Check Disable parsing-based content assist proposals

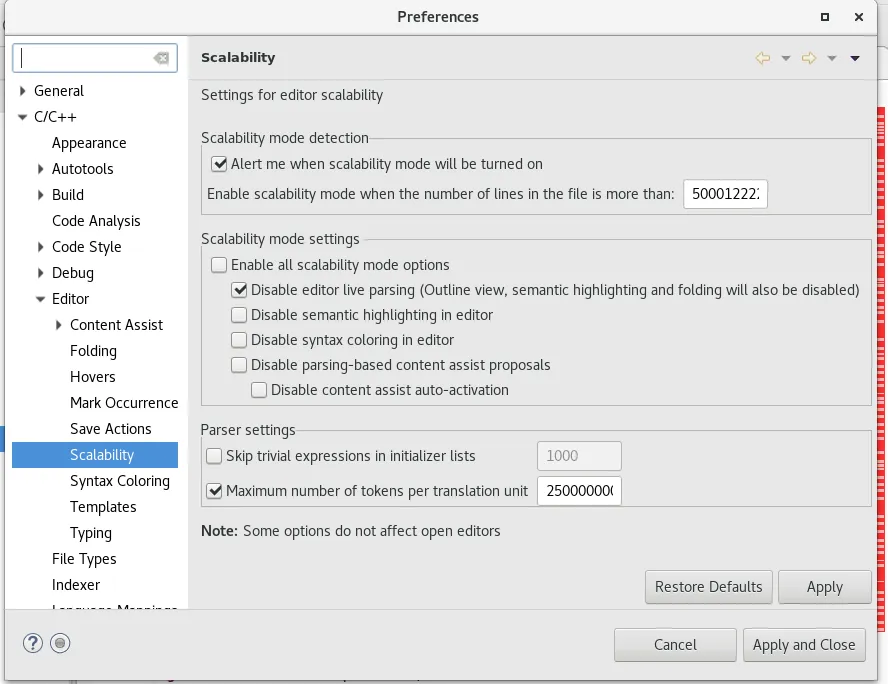(x=239, y=365)
